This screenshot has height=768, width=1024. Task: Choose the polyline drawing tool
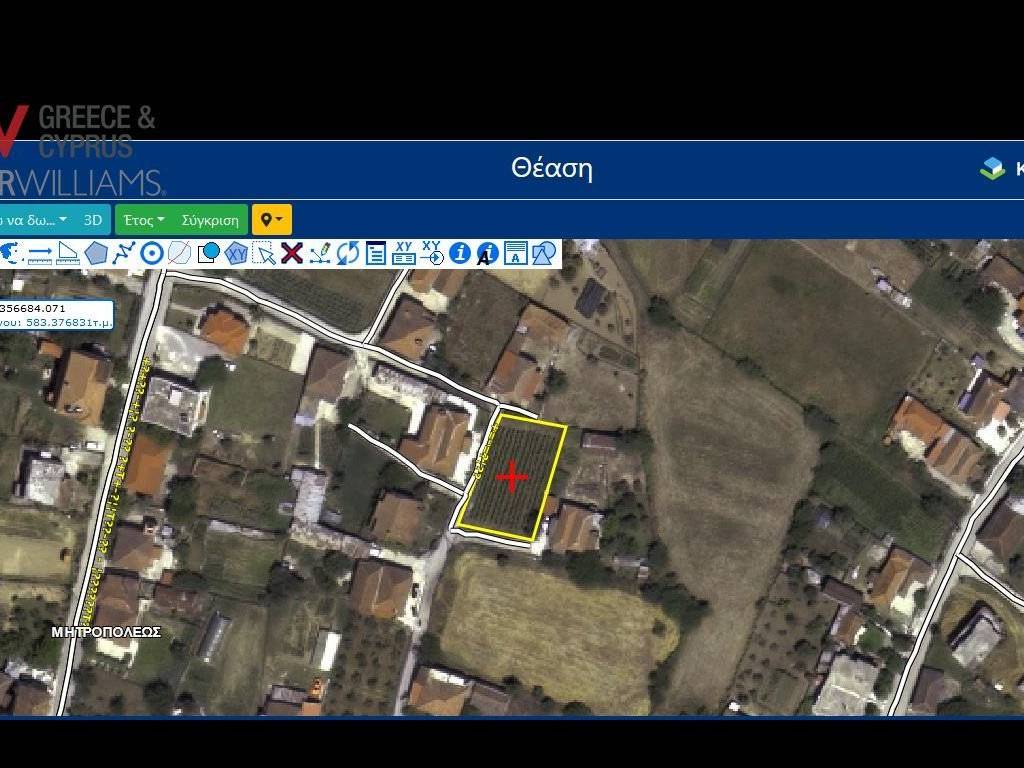tap(123, 253)
